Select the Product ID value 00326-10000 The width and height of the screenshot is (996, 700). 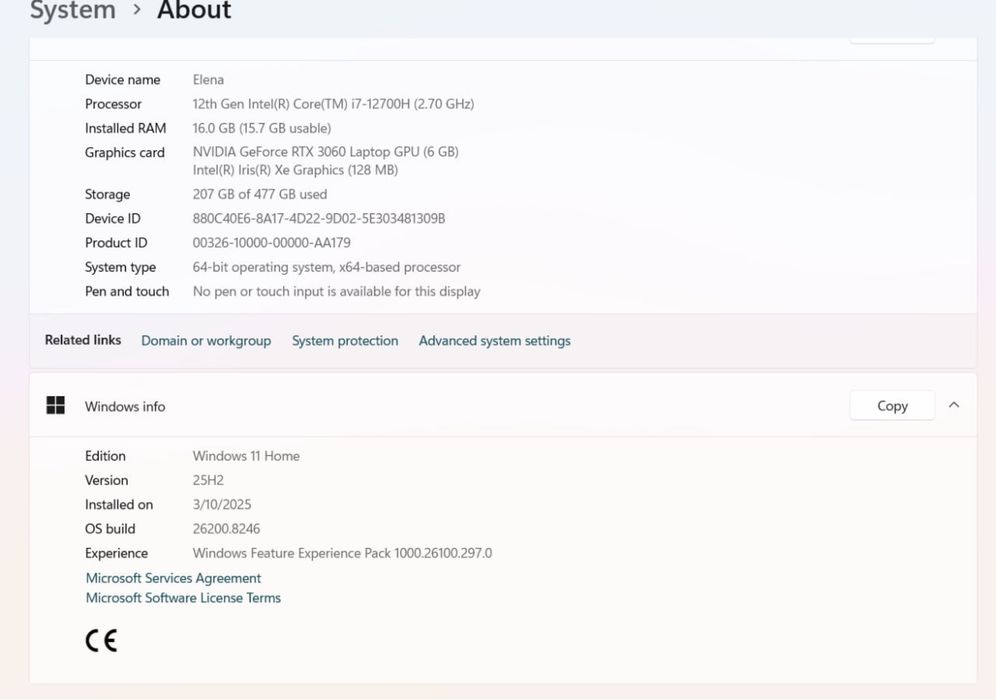[271, 243]
